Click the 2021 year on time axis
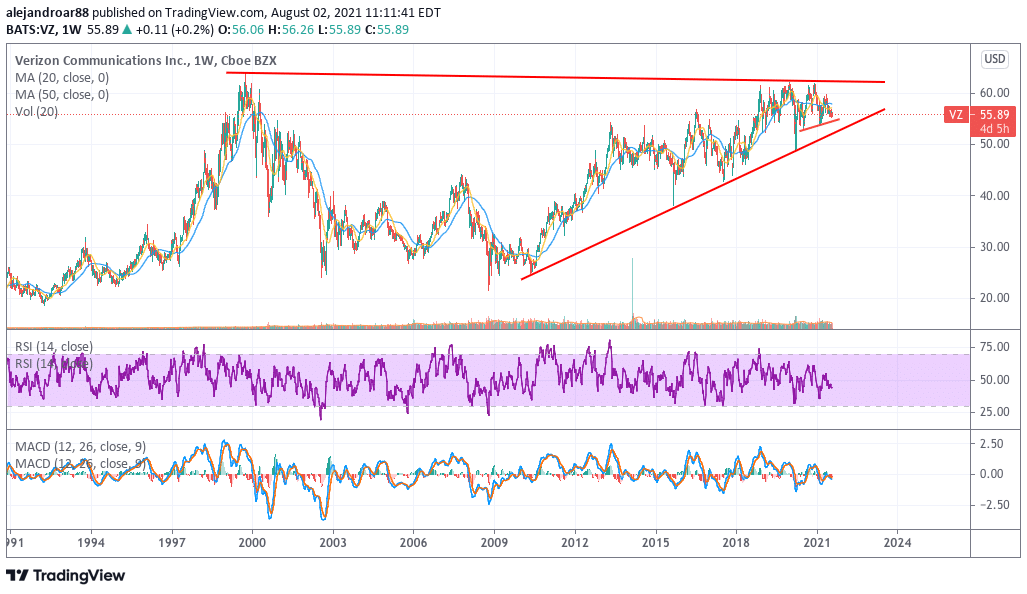 817,542
